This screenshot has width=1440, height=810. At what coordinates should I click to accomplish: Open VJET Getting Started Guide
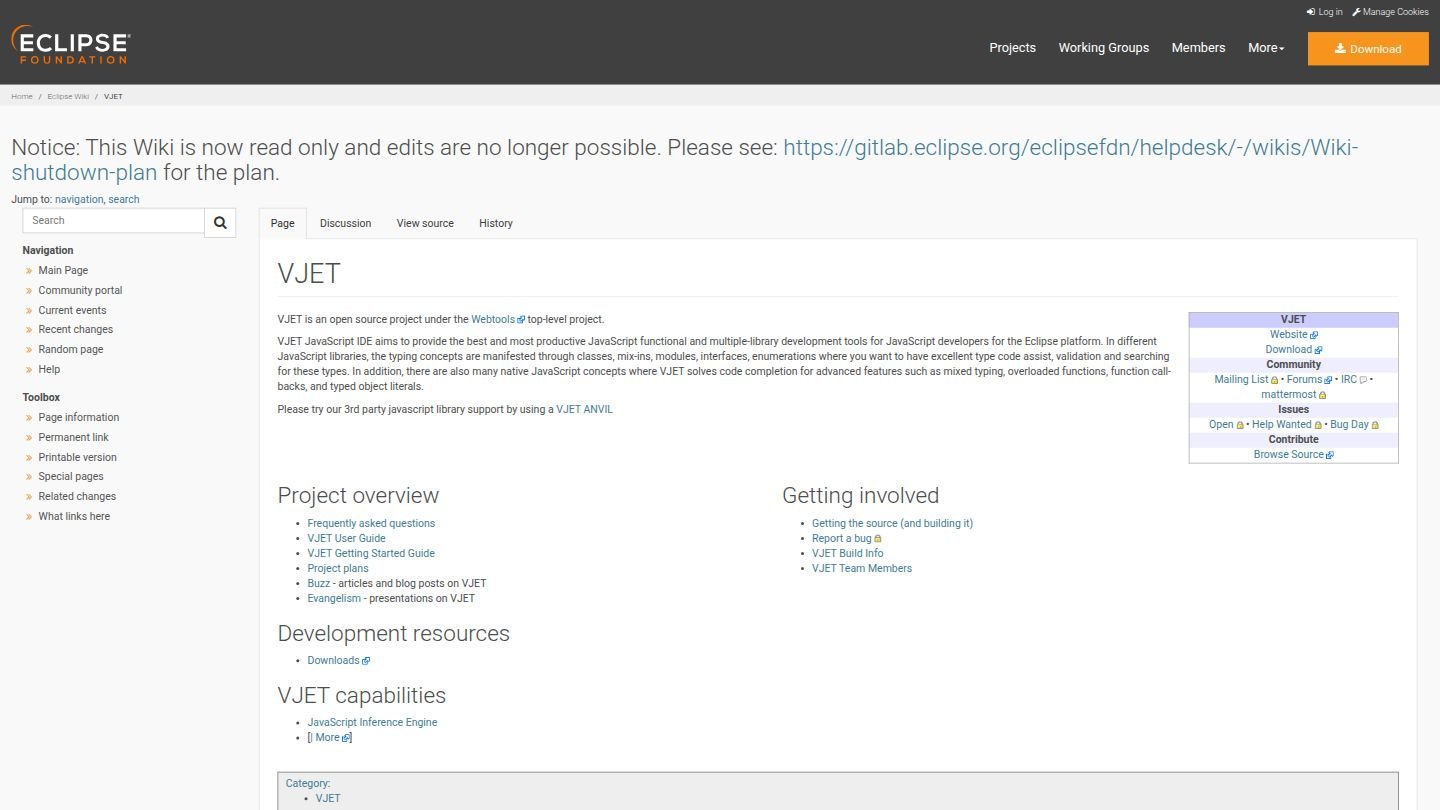(x=371, y=553)
